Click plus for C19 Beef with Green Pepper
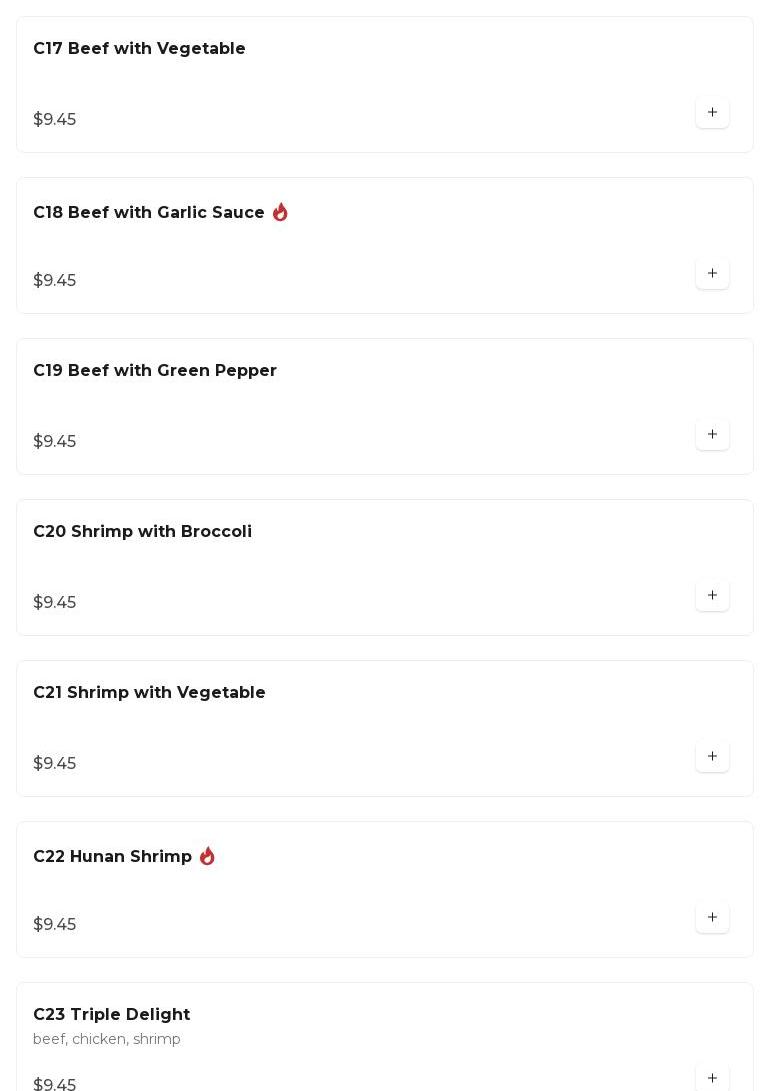The height and width of the screenshot is (1091, 770). tap(712, 435)
